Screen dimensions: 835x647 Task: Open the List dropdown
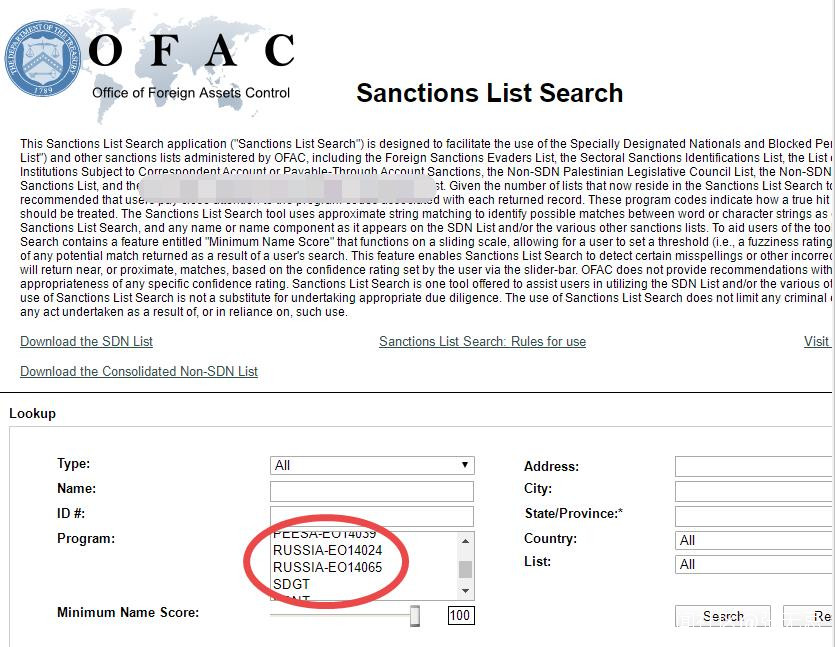[x=754, y=564]
